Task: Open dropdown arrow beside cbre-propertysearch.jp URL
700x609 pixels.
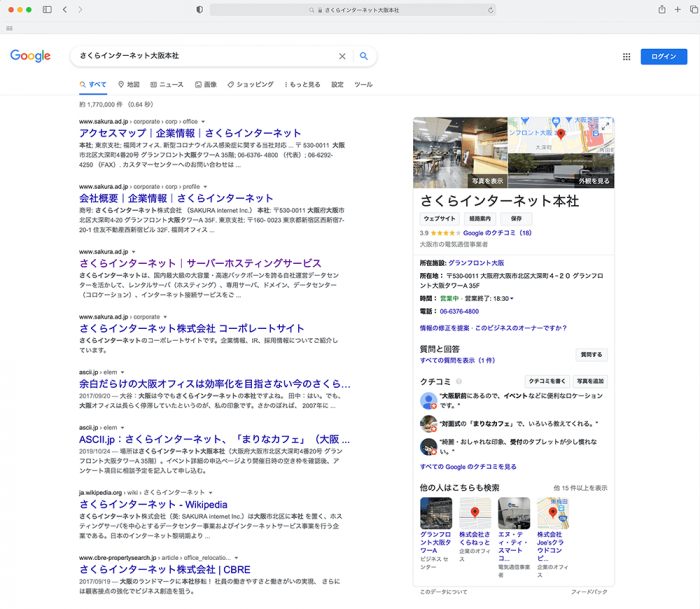Action: (x=236, y=558)
